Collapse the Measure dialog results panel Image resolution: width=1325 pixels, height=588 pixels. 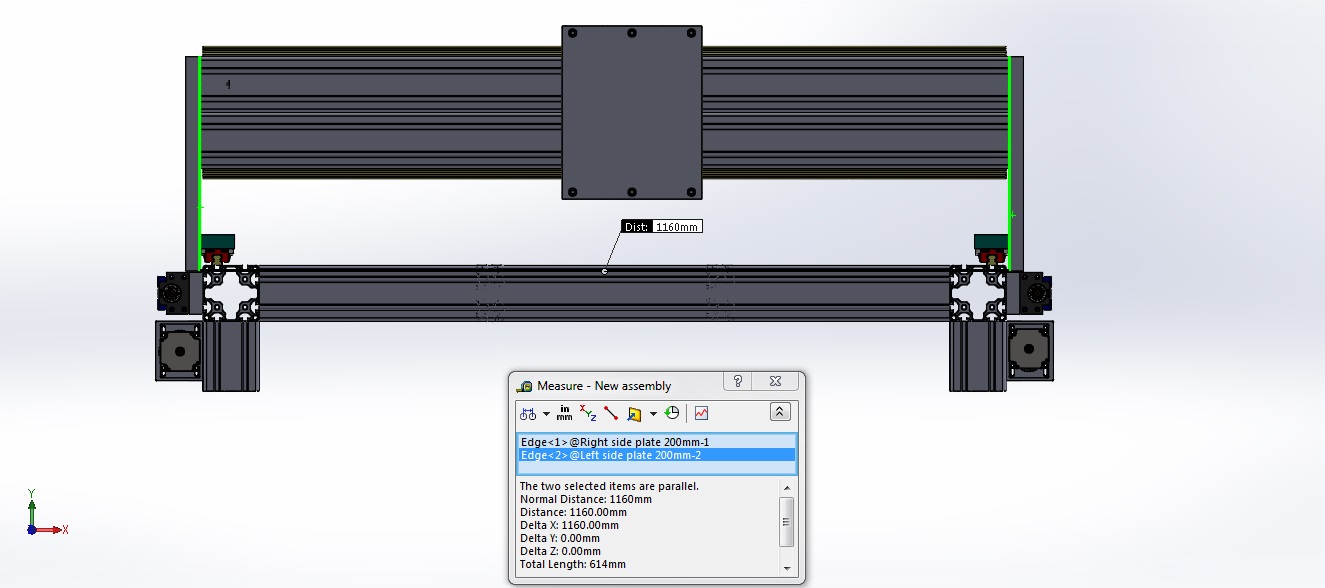coord(780,412)
